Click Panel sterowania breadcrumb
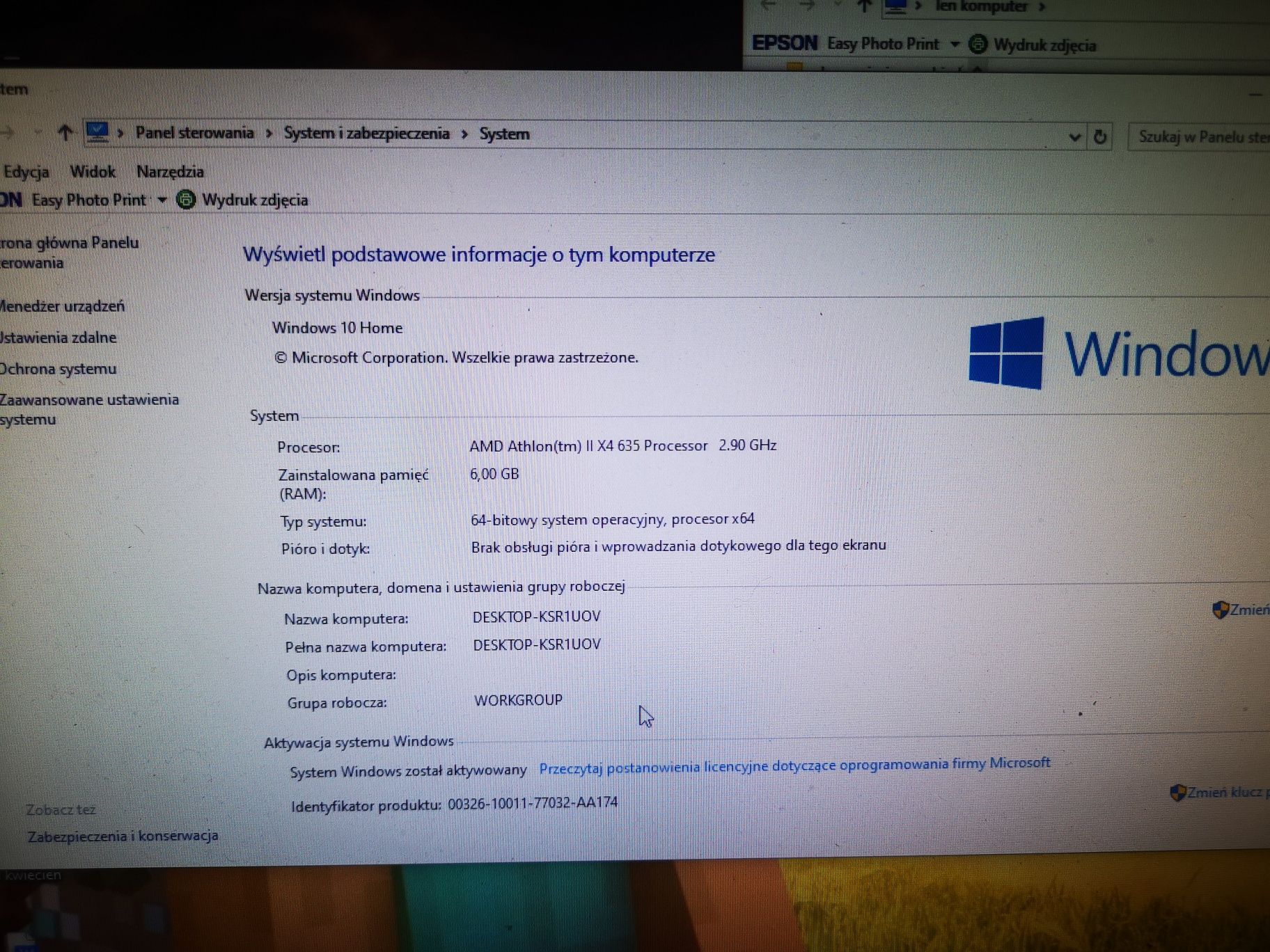1270x952 pixels. [x=194, y=132]
